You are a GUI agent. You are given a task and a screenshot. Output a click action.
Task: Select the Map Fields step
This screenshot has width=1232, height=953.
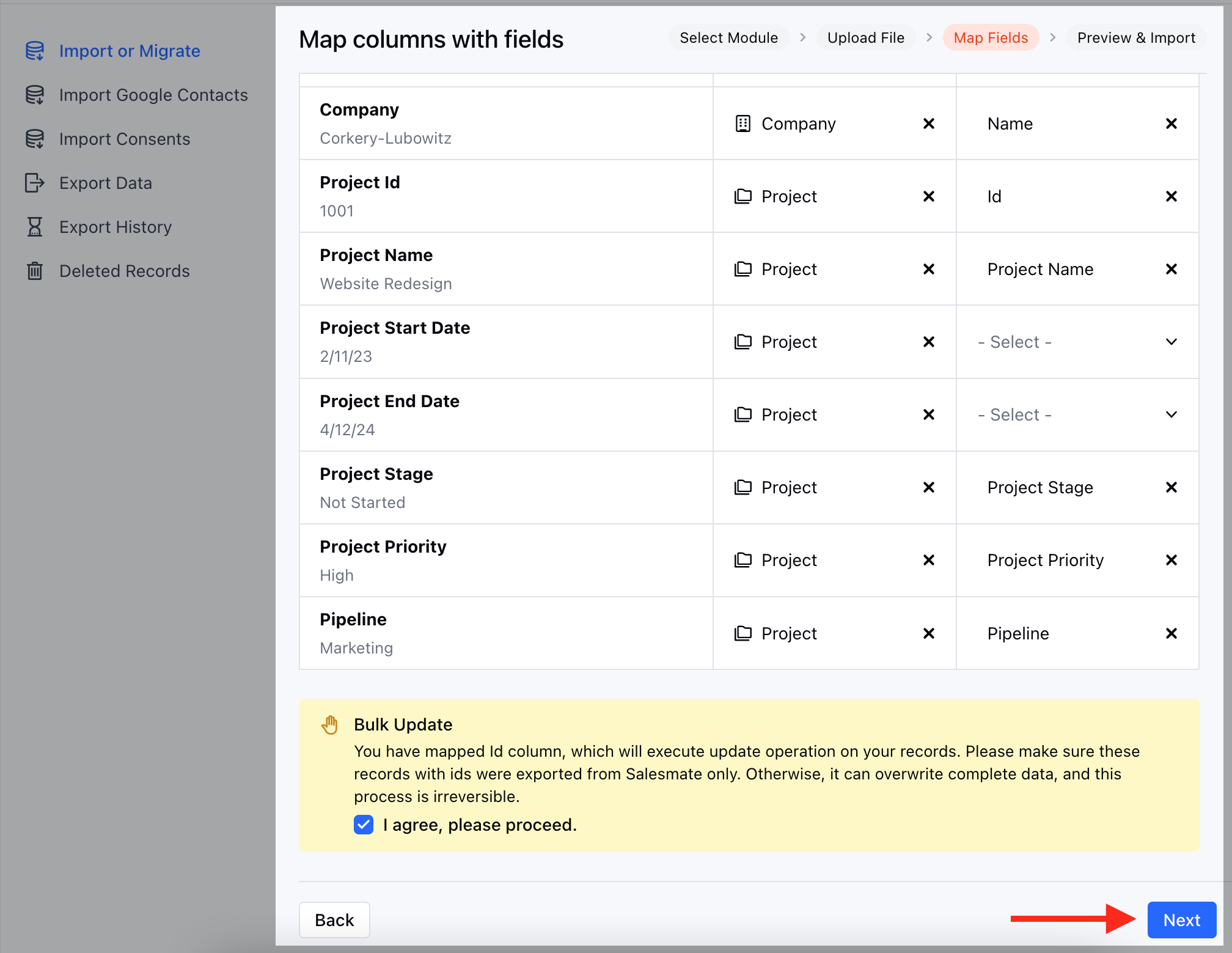(991, 38)
